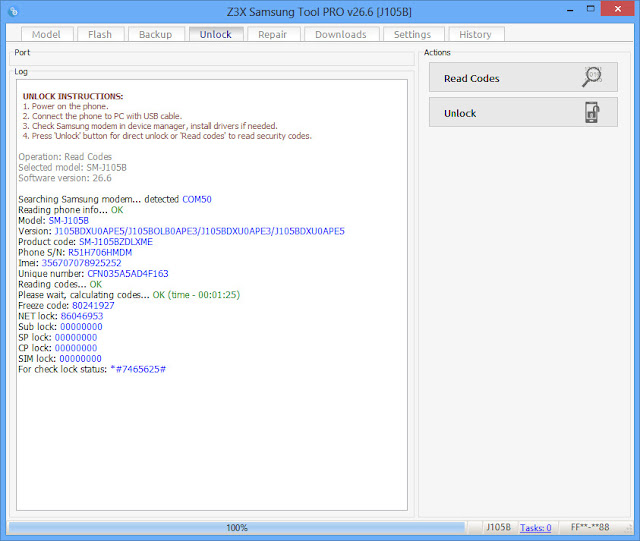This screenshot has width=640, height=541.
Task: Click the Unlock action button label
Action: pos(460,113)
